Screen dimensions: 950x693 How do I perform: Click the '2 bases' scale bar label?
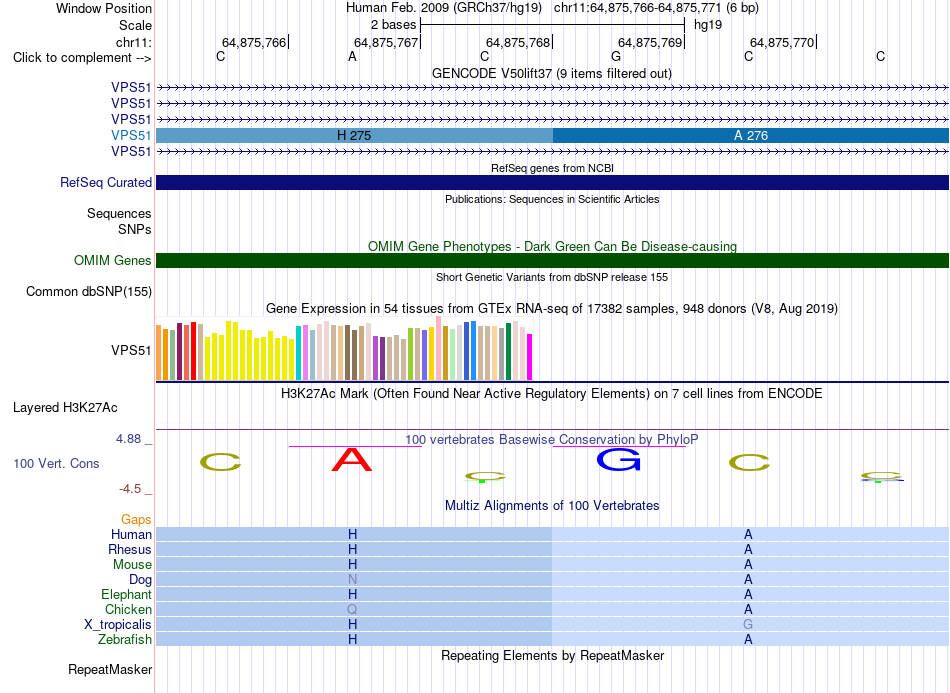click(394, 25)
